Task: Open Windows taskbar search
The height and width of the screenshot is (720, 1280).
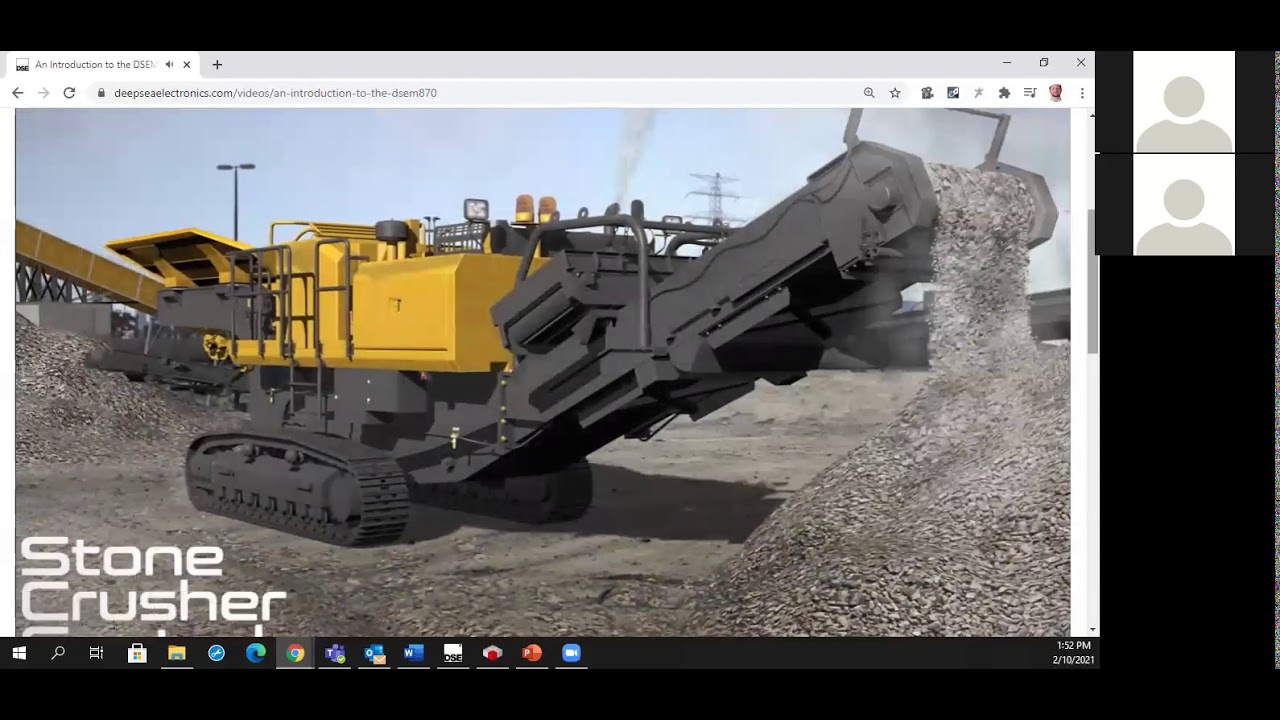Action: coord(58,653)
